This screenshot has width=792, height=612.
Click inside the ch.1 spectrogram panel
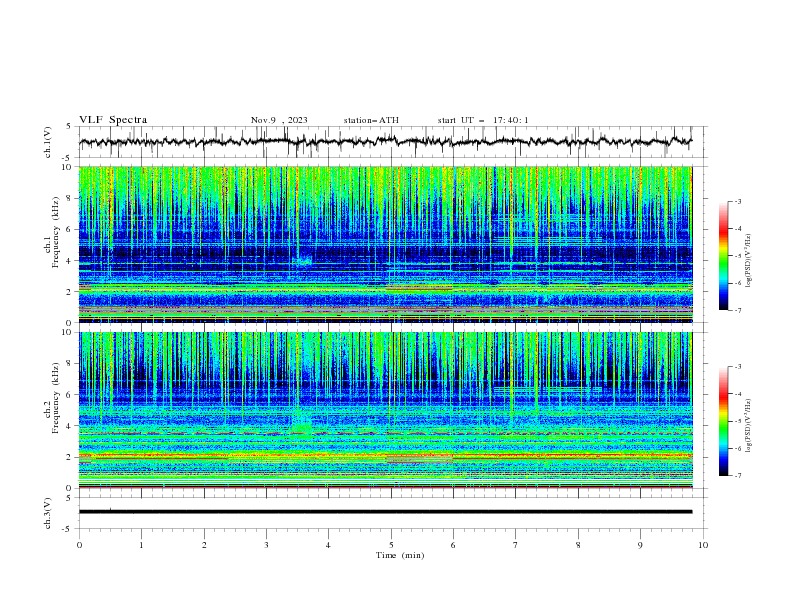385,244
